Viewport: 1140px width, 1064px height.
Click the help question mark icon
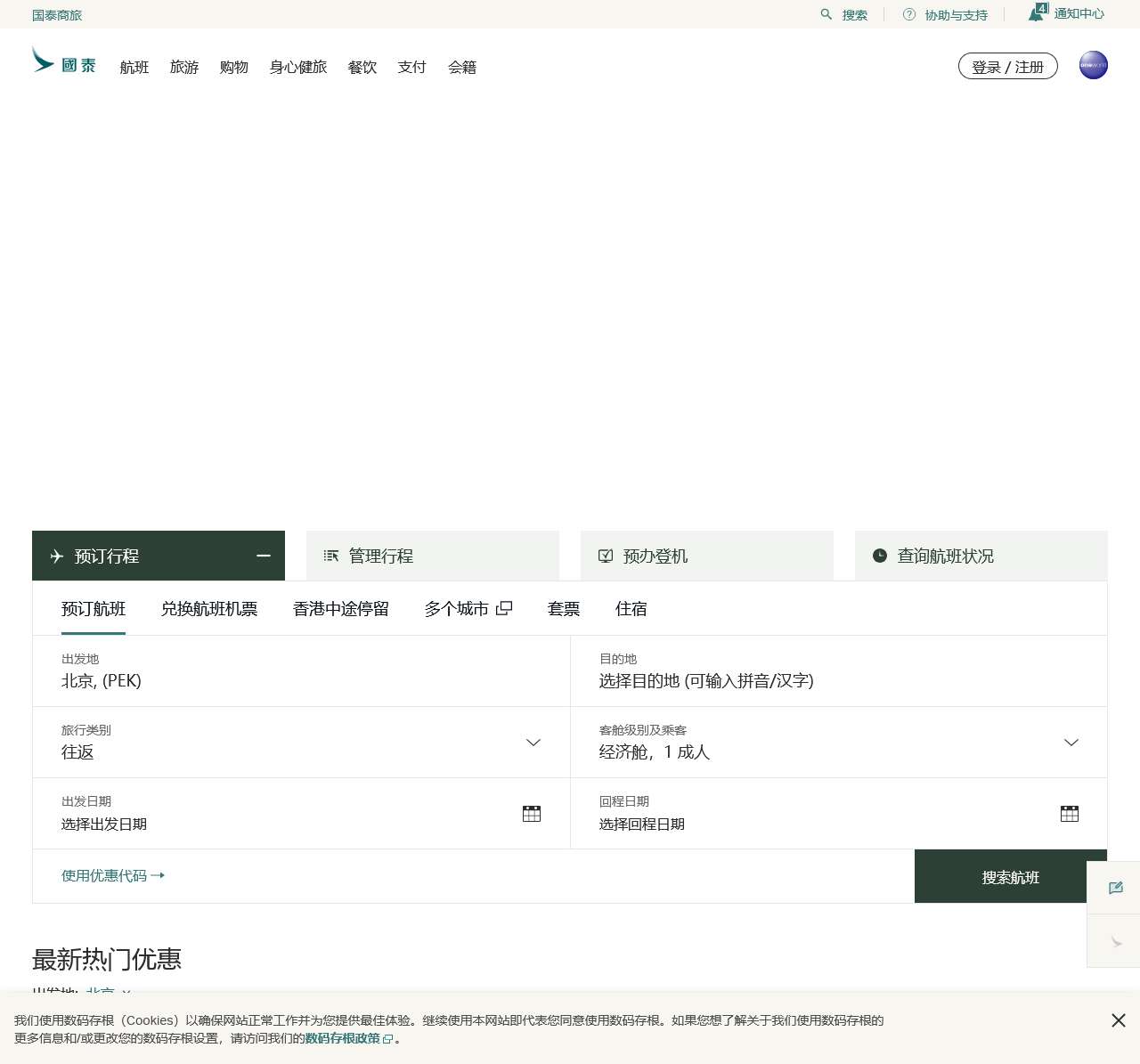point(909,14)
